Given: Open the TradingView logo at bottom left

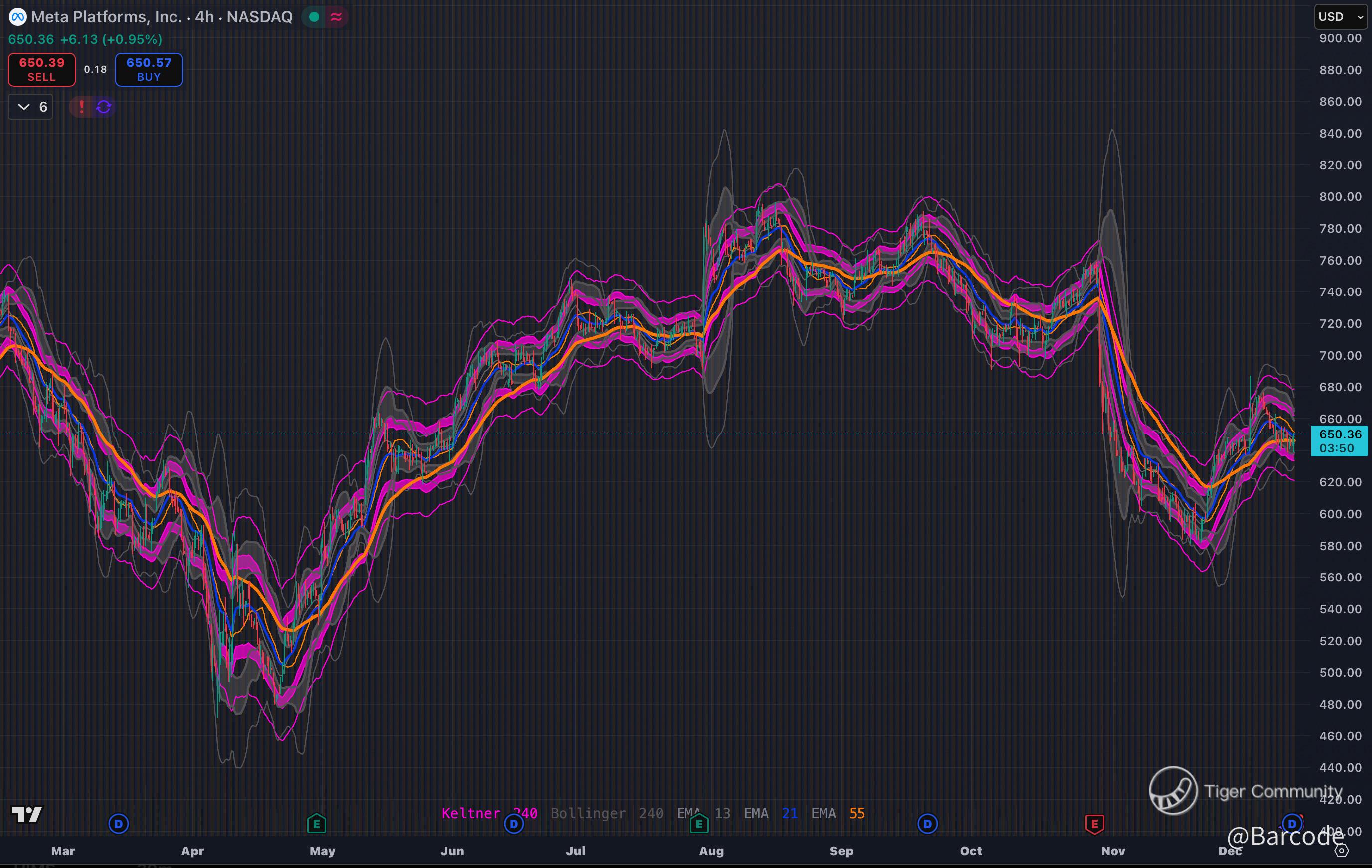Looking at the screenshot, I should [27, 815].
